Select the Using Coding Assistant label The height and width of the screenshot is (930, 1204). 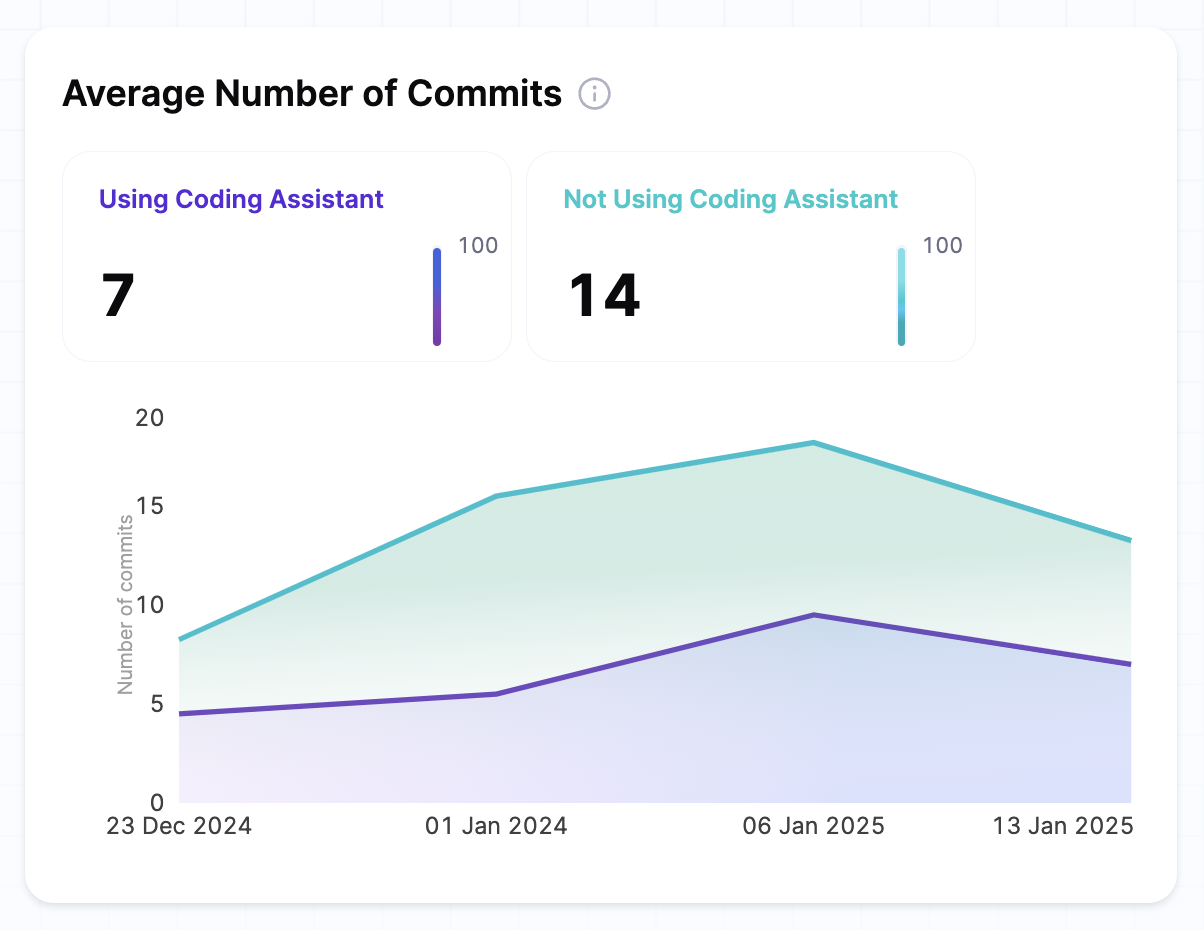[241, 199]
